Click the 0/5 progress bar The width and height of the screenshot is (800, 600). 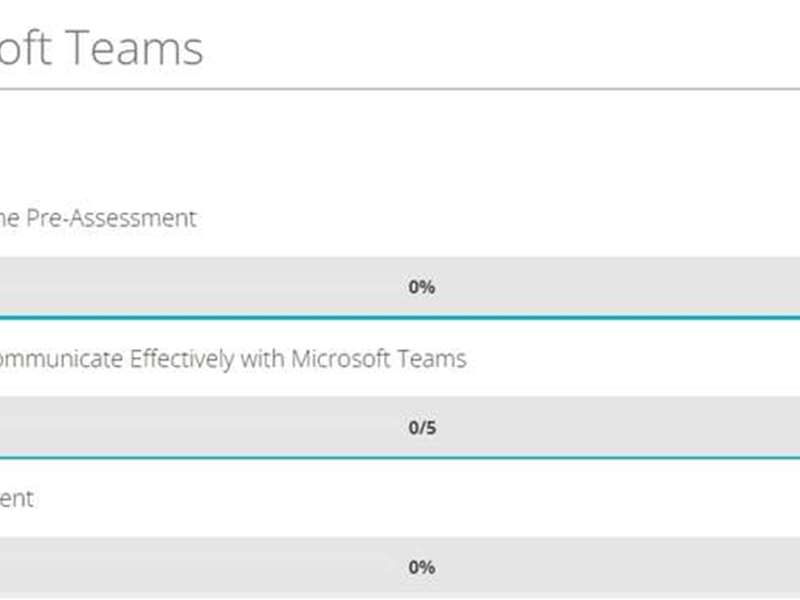[x=600, y=428]
